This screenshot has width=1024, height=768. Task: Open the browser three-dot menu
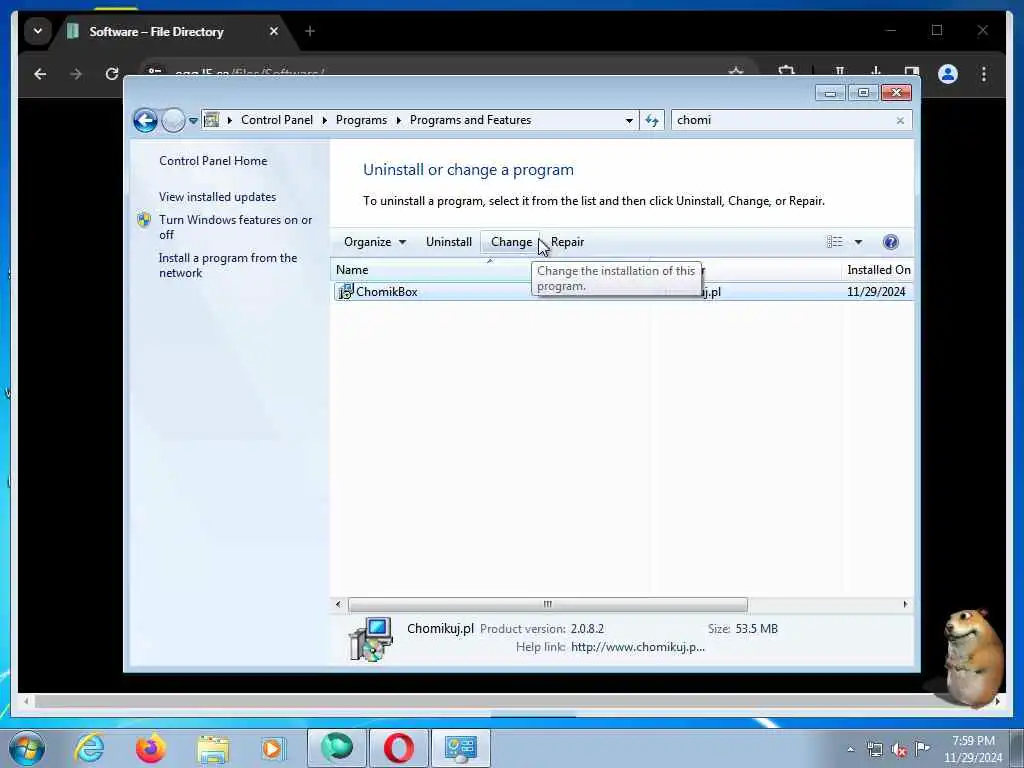tap(984, 74)
